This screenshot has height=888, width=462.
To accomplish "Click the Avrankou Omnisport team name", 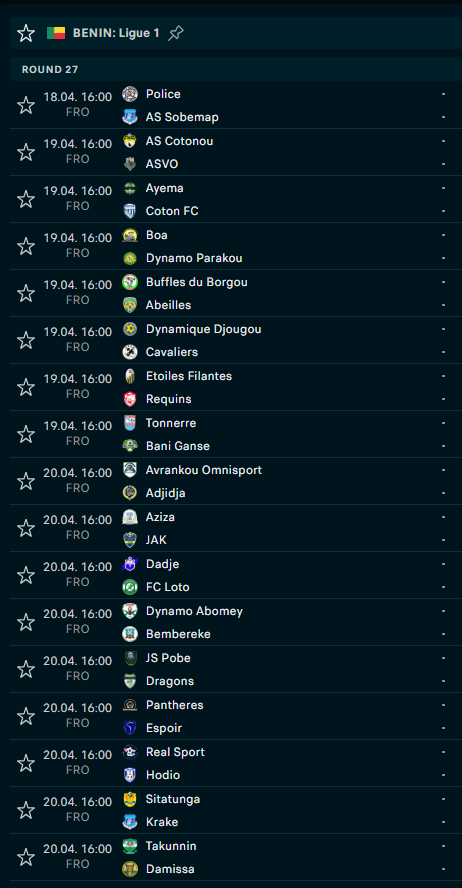I will coord(204,470).
